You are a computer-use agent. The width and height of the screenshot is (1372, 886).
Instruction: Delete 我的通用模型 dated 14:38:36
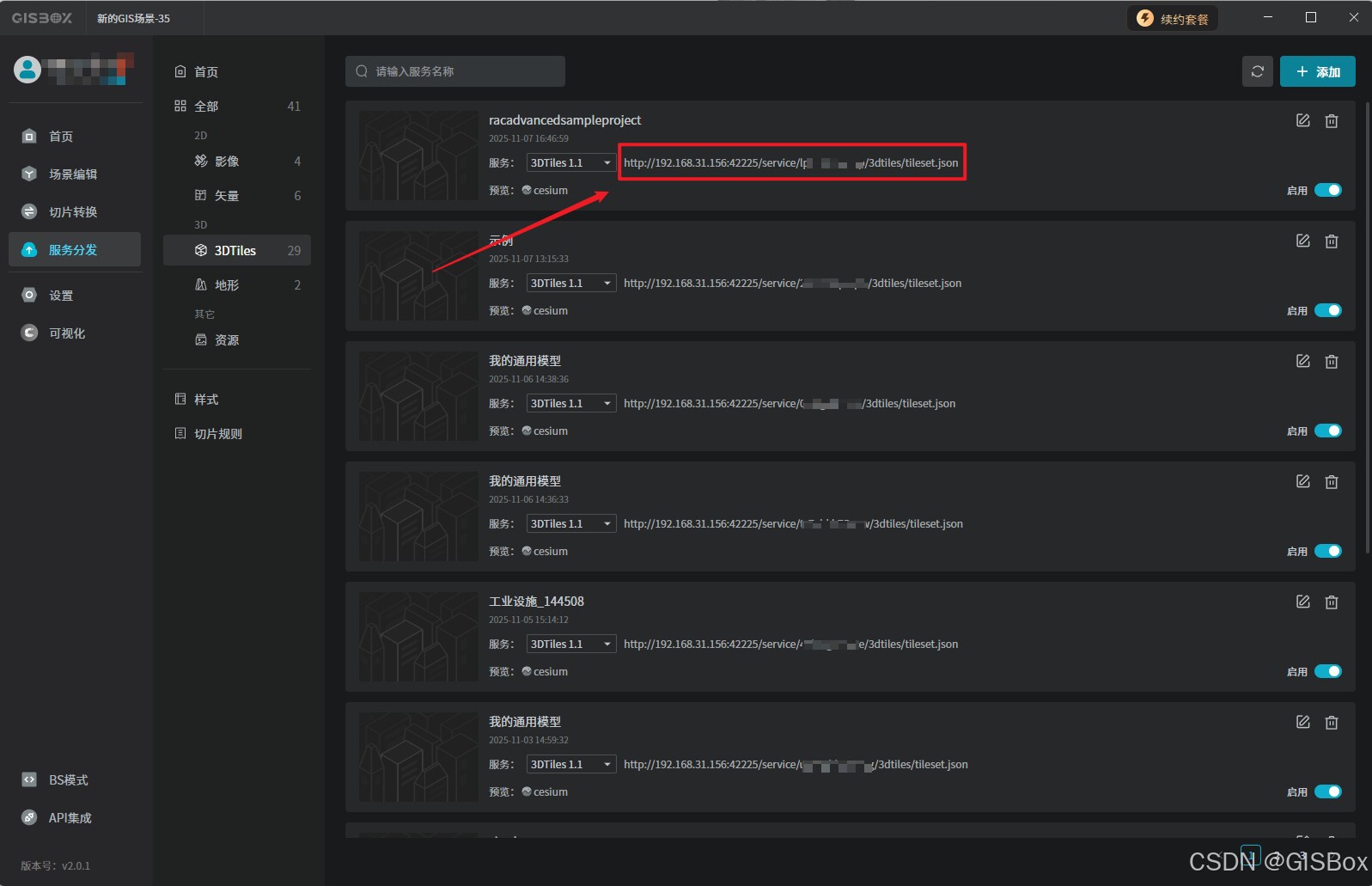tap(1332, 362)
